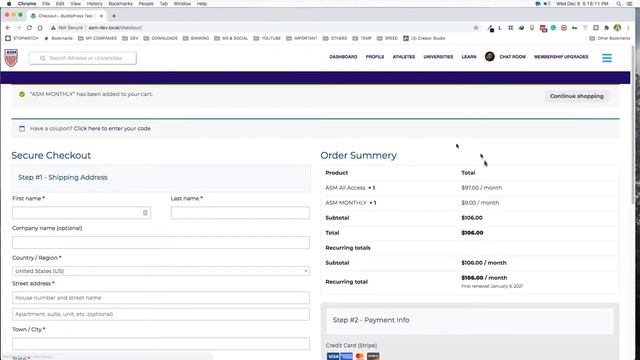Screen dimensions: 640x360
Task: Open the YOUTUBE bookmark folder
Action: coord(267,38)
